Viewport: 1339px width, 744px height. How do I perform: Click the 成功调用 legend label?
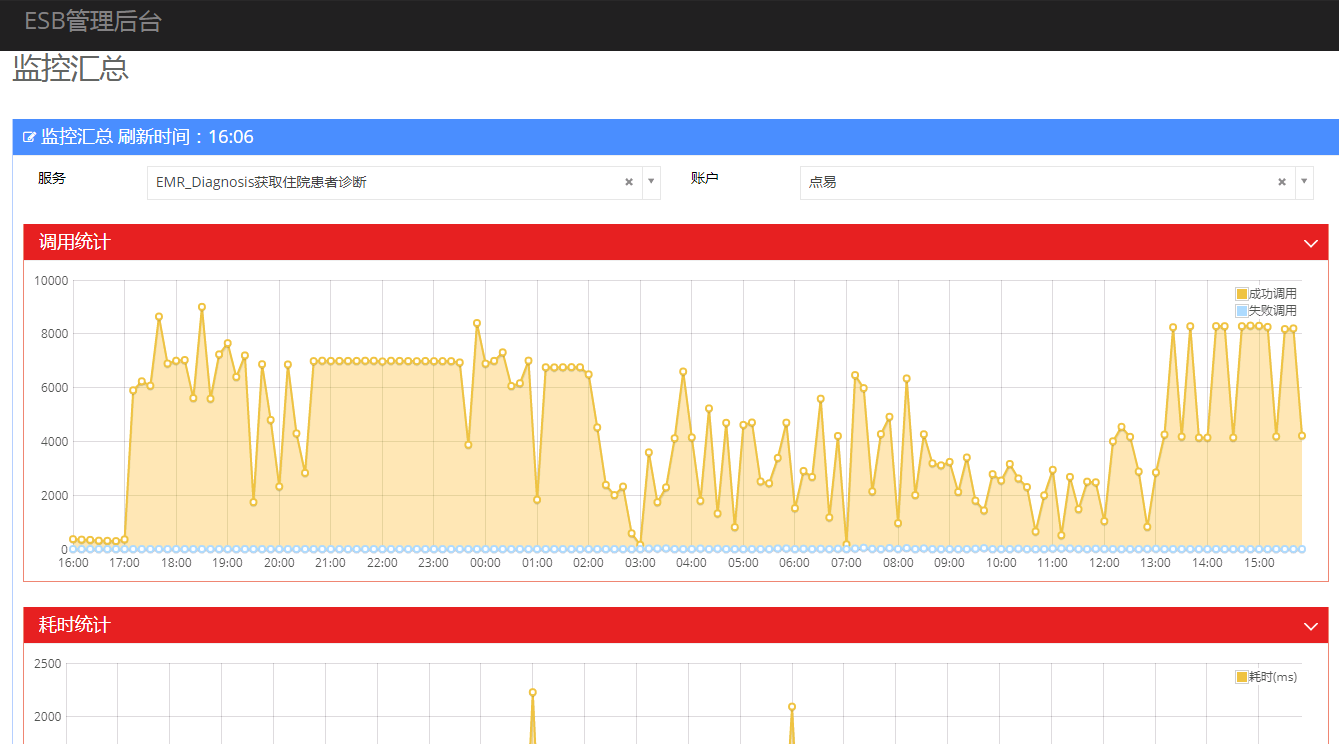(1273, 294)
